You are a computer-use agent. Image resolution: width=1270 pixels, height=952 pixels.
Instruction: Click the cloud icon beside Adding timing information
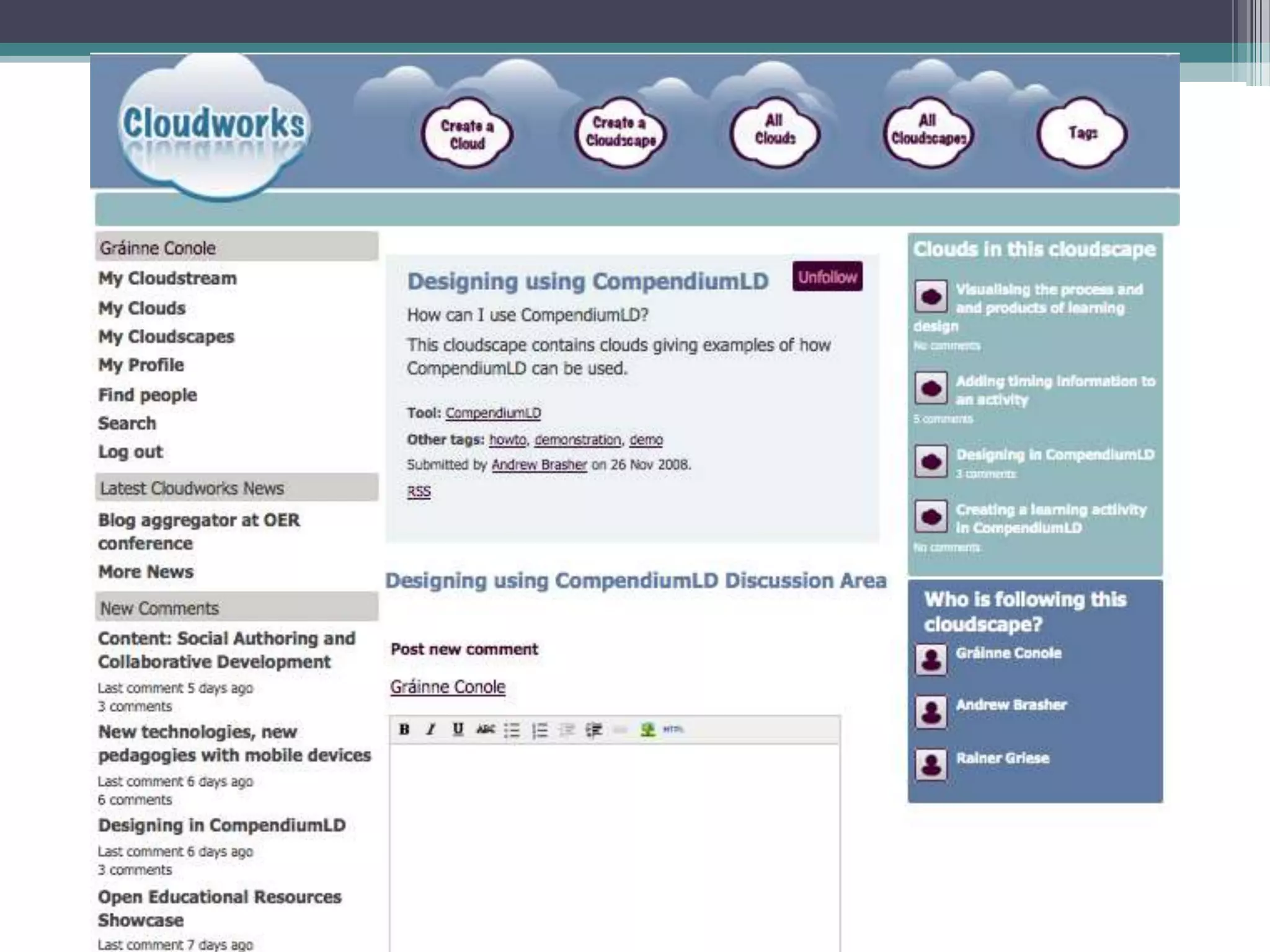point(931,389)
